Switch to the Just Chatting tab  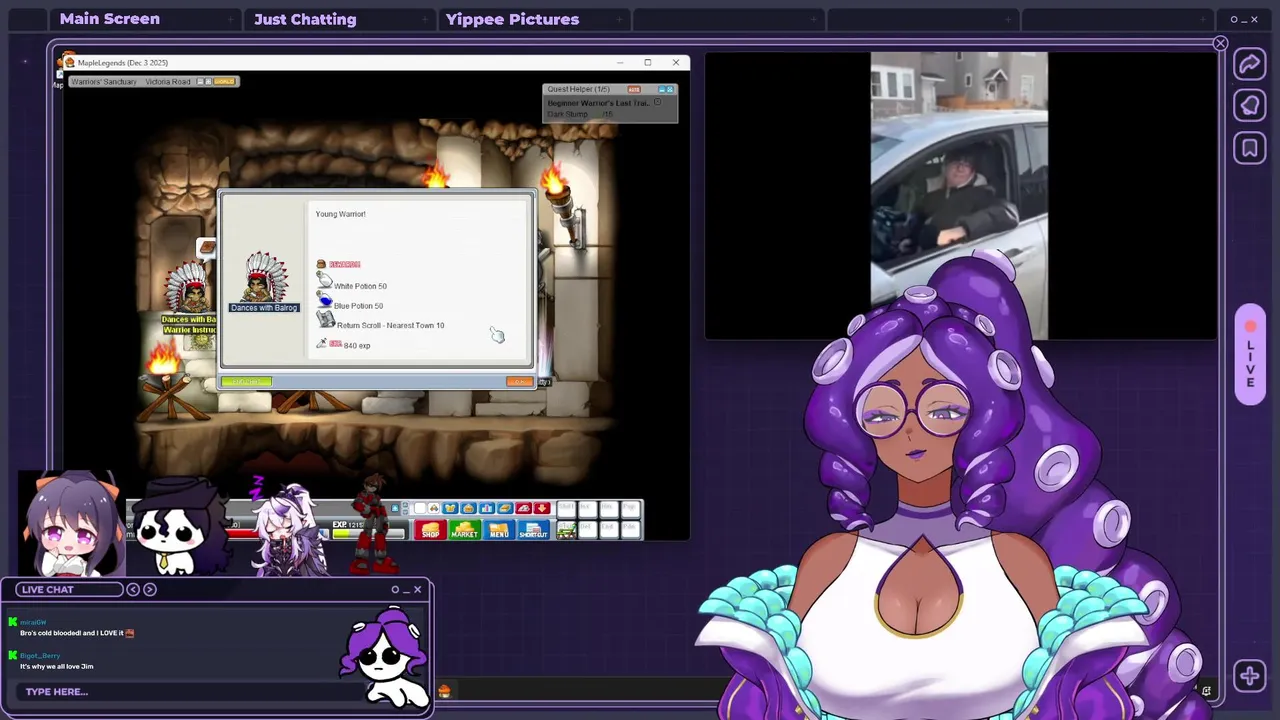coord(305,19)
